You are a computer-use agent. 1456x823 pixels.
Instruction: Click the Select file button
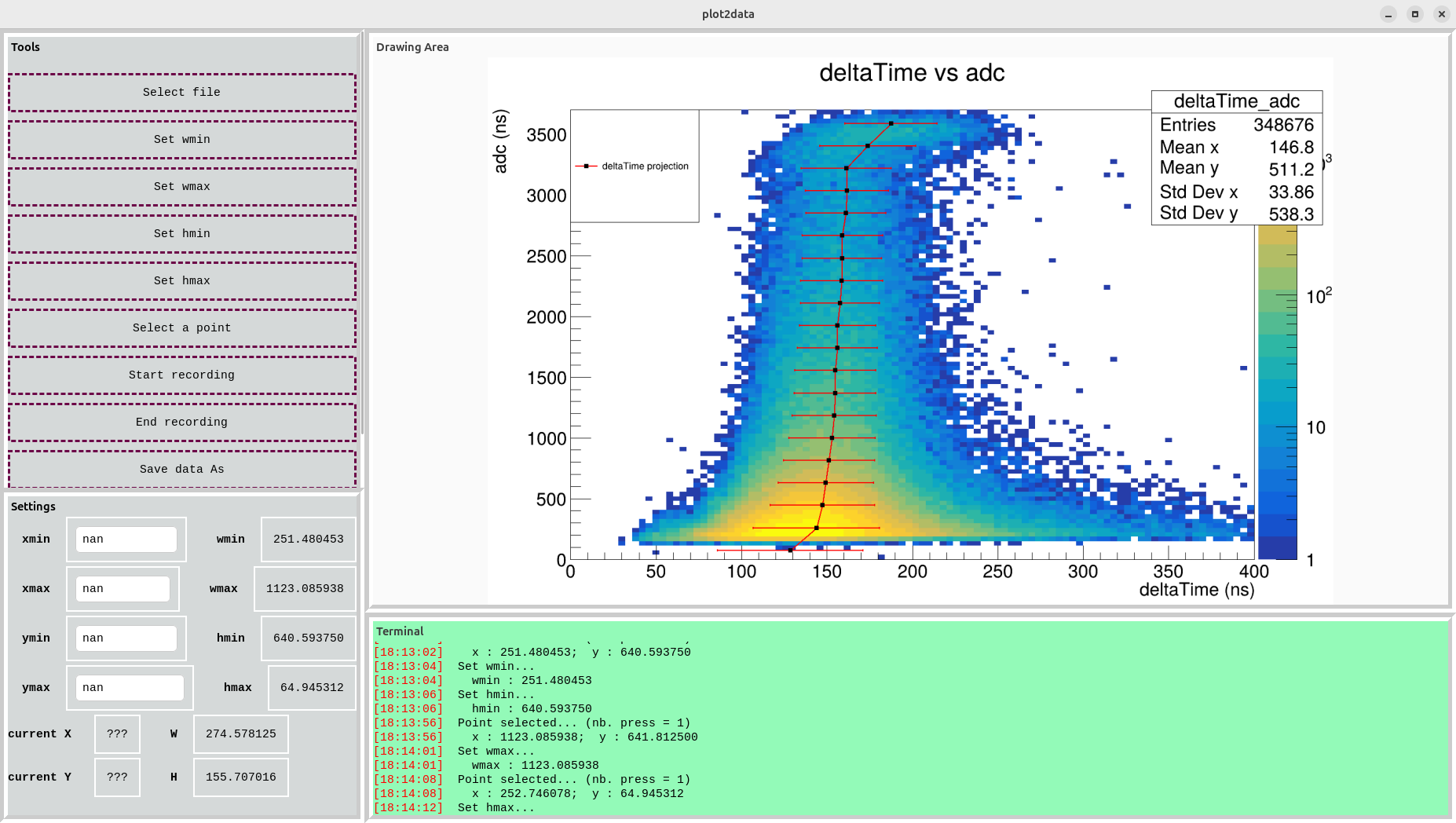182,93
